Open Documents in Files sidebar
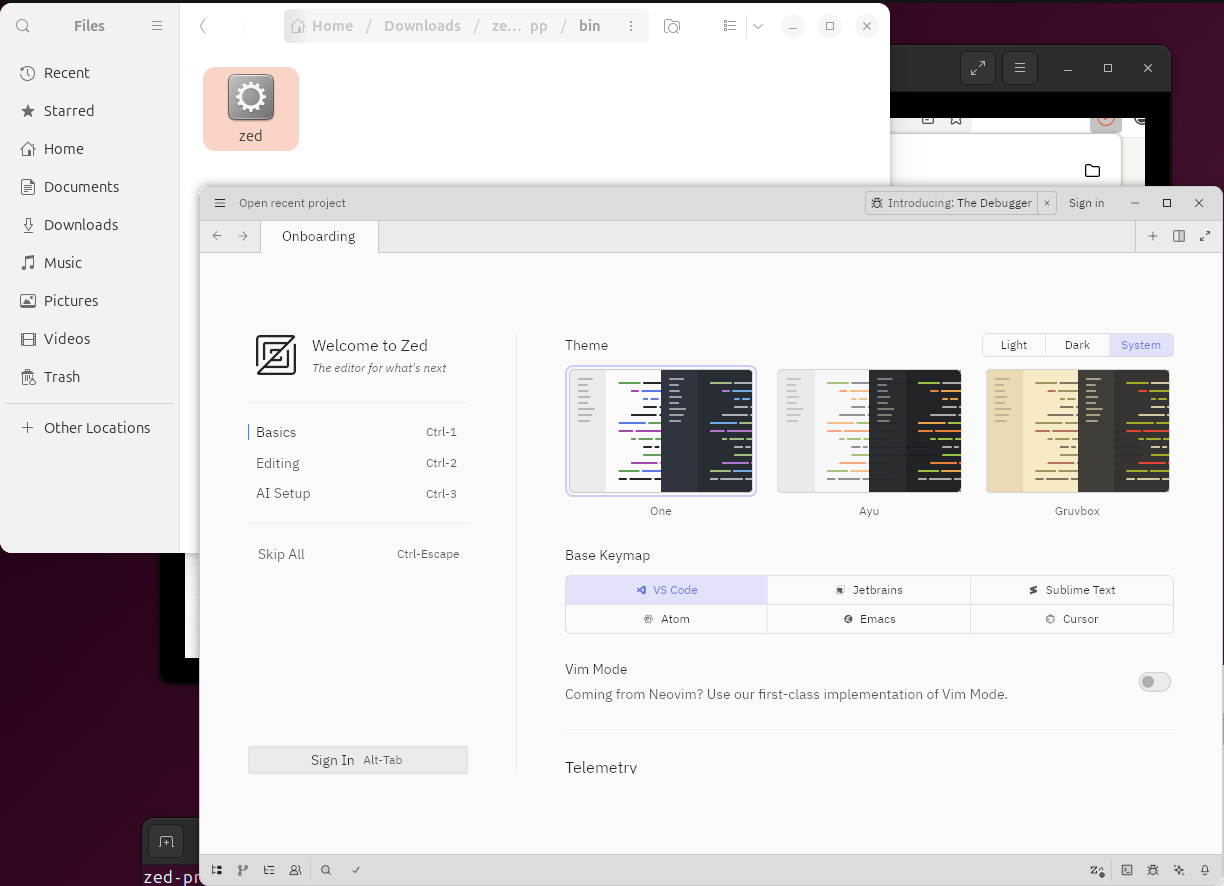Screen dimensions: 1224x886 [90, 187]
